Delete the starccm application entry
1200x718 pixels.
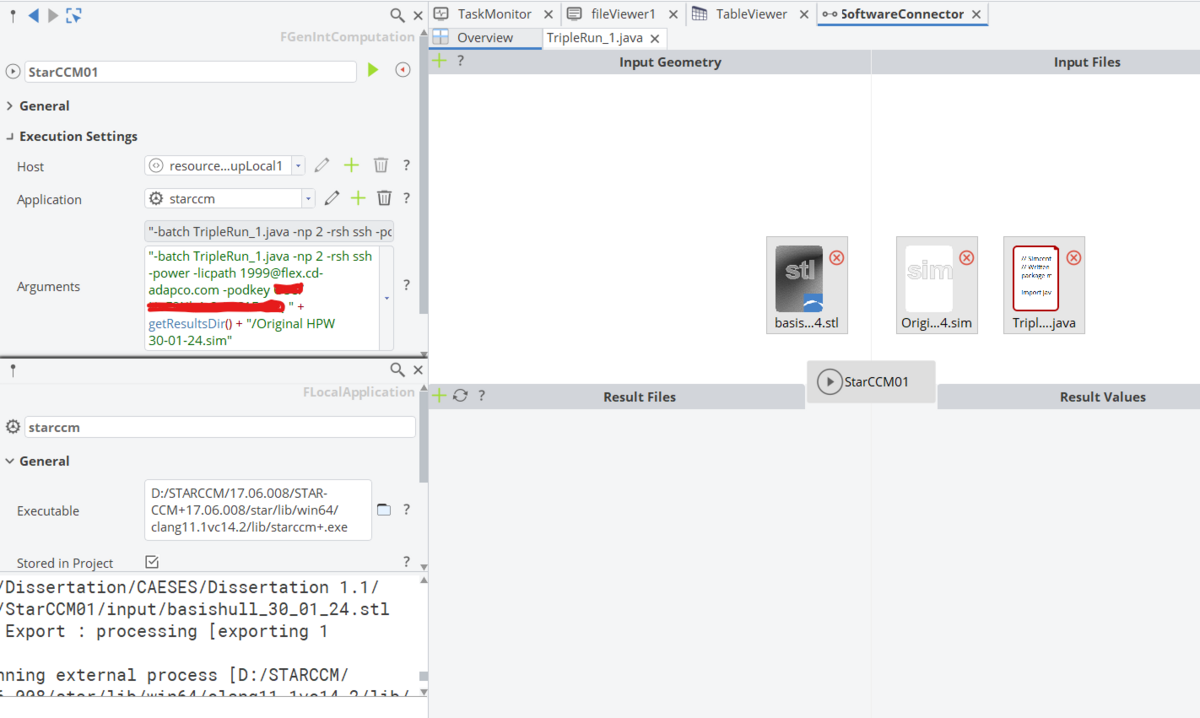point(384,198)
